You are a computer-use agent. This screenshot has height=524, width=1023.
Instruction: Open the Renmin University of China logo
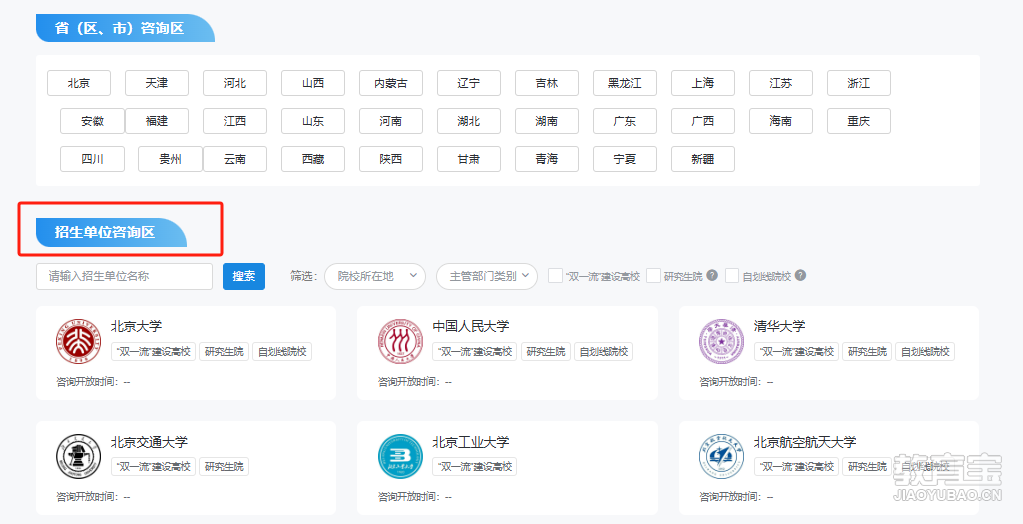pyautogui.click(x=400, y=341)
